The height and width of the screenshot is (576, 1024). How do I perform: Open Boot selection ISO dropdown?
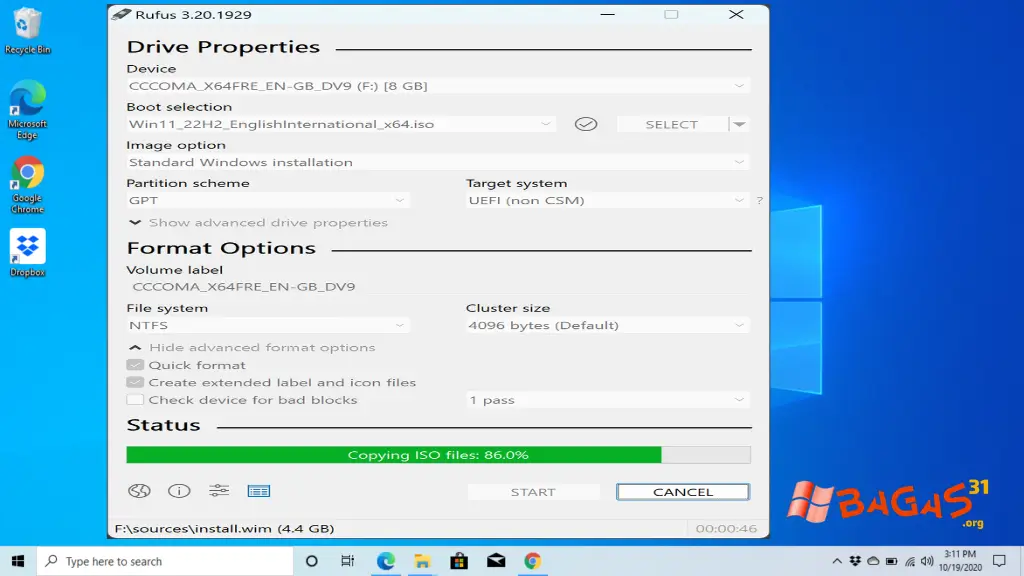point(341,124)
